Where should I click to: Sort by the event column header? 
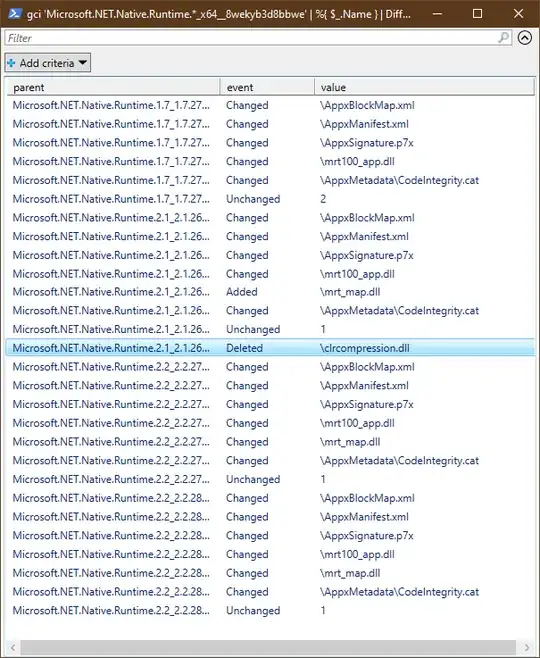pyautogui.click(x=267, y=87)
